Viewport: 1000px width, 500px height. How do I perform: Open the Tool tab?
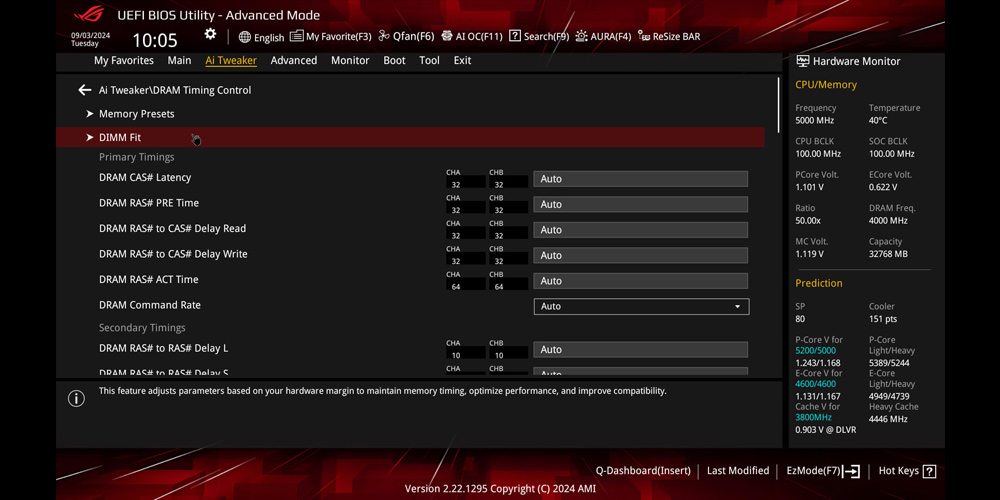[429, 61]
